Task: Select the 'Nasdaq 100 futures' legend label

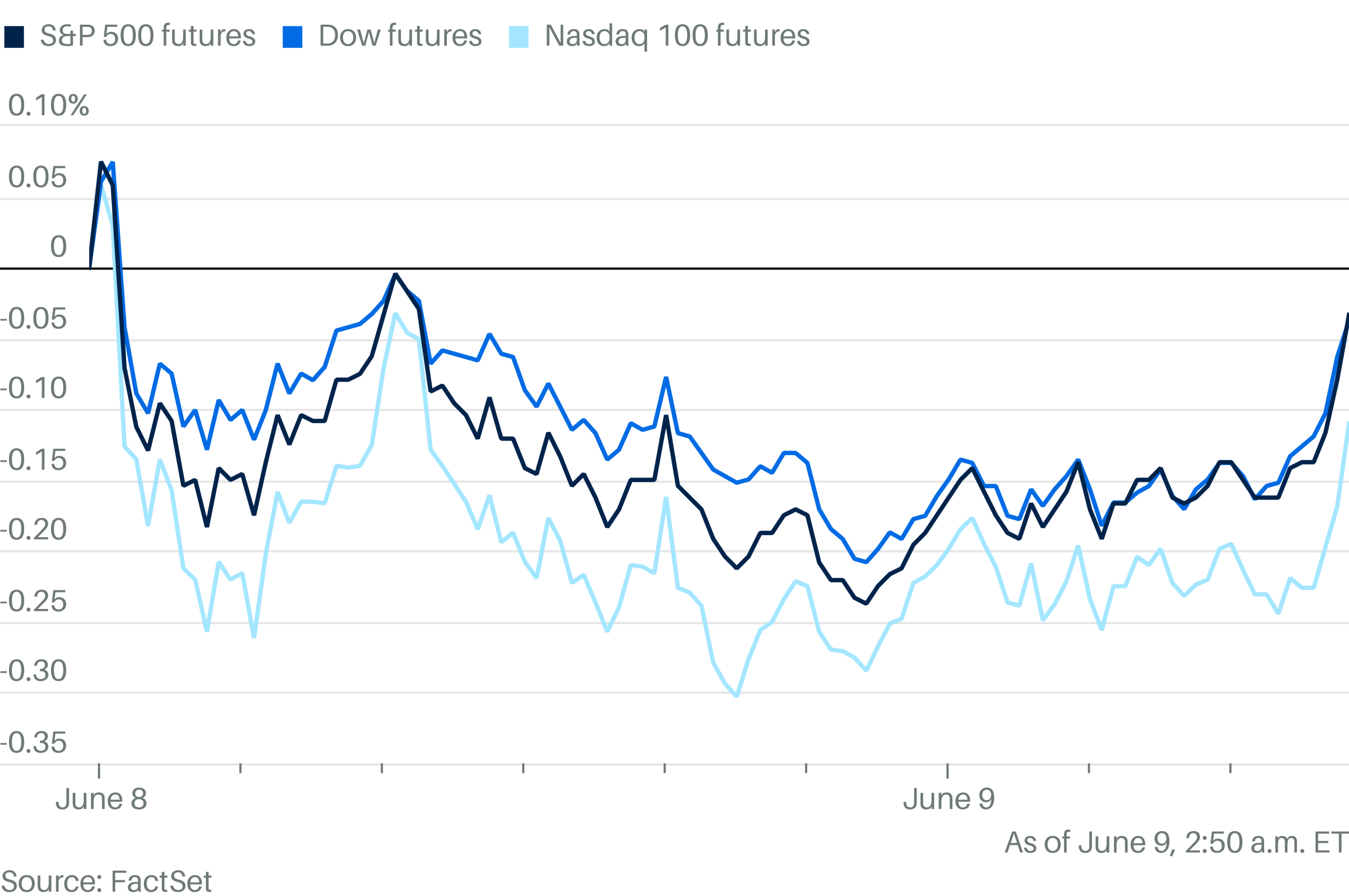Action: click(677, 36)
